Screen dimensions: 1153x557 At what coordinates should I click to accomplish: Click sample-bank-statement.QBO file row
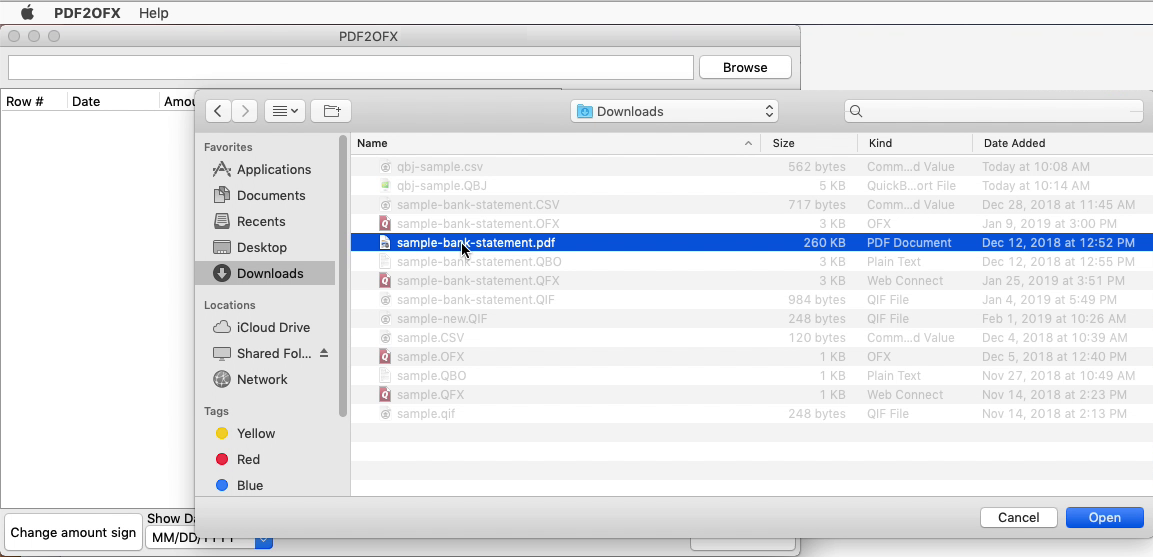pos(752,261)
